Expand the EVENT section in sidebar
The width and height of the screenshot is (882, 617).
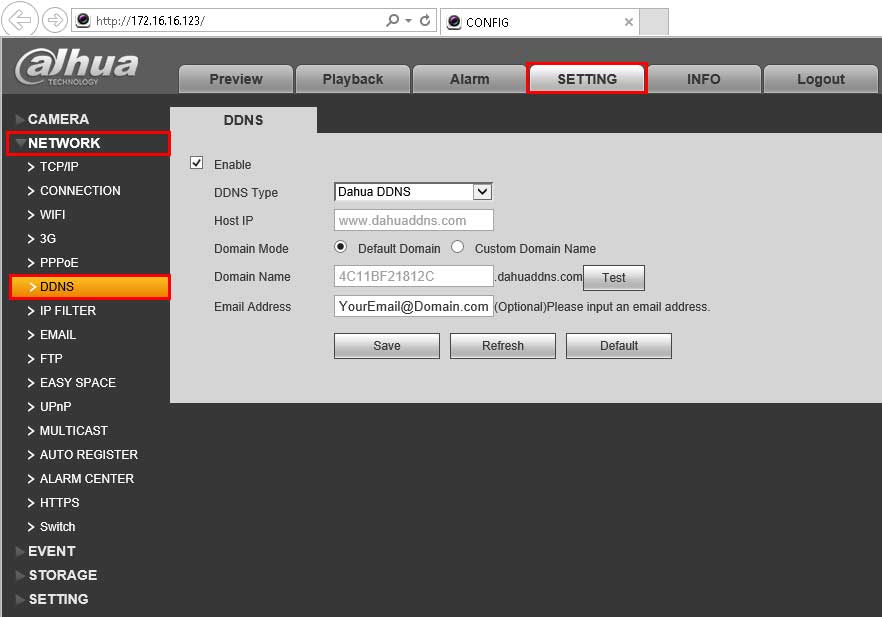(x=51, y=551)
